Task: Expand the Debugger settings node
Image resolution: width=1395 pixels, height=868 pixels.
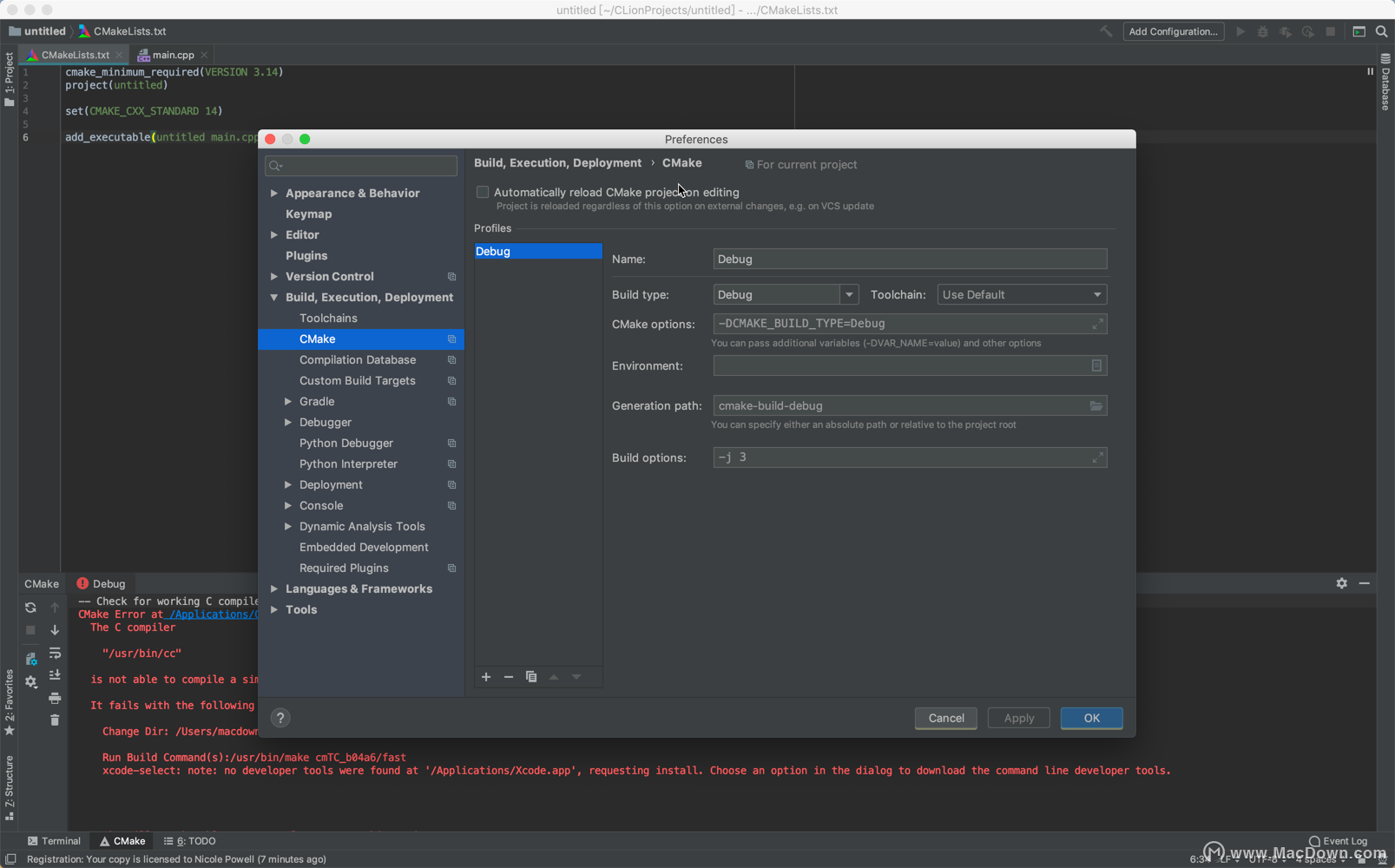Action: coord(288,422)
